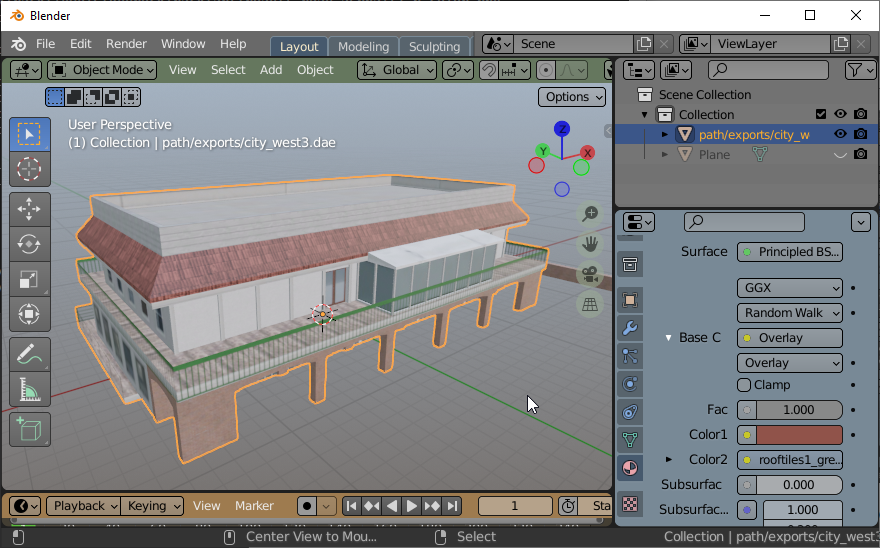
Task: Click the Principled BSDF surface button
Action: [x=790, y=252]
